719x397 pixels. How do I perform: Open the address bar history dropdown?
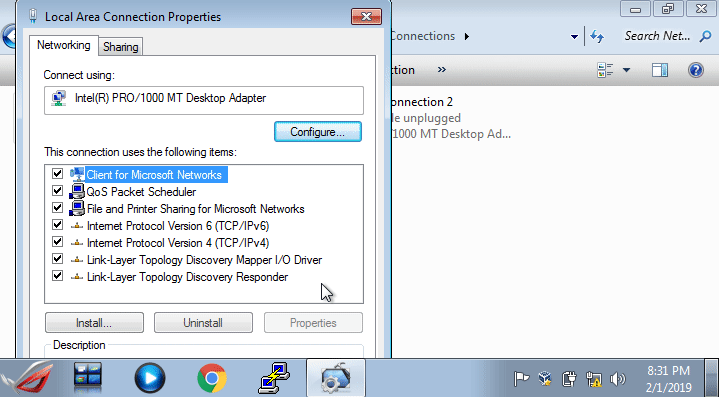(x=574, y=37)
